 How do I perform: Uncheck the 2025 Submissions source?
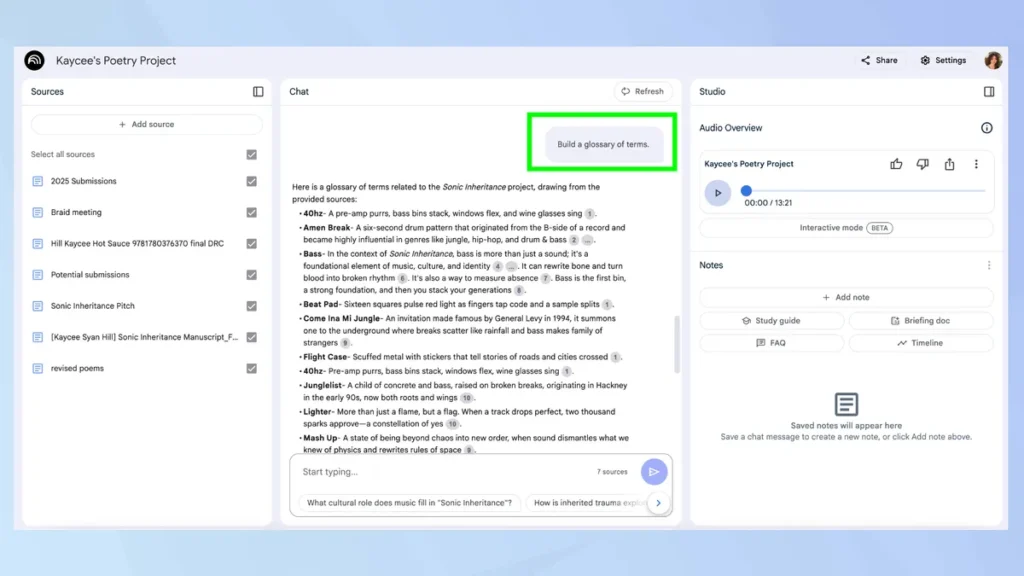tap(252, 181)
